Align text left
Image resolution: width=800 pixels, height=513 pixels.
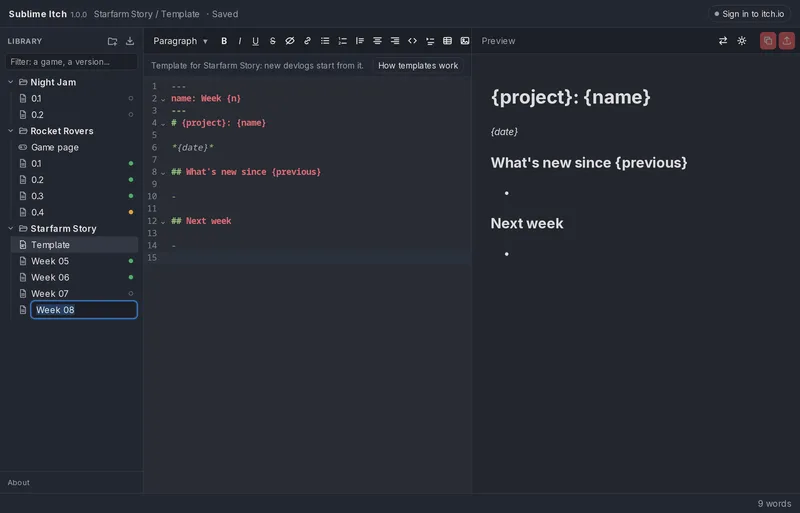[360, 41]
